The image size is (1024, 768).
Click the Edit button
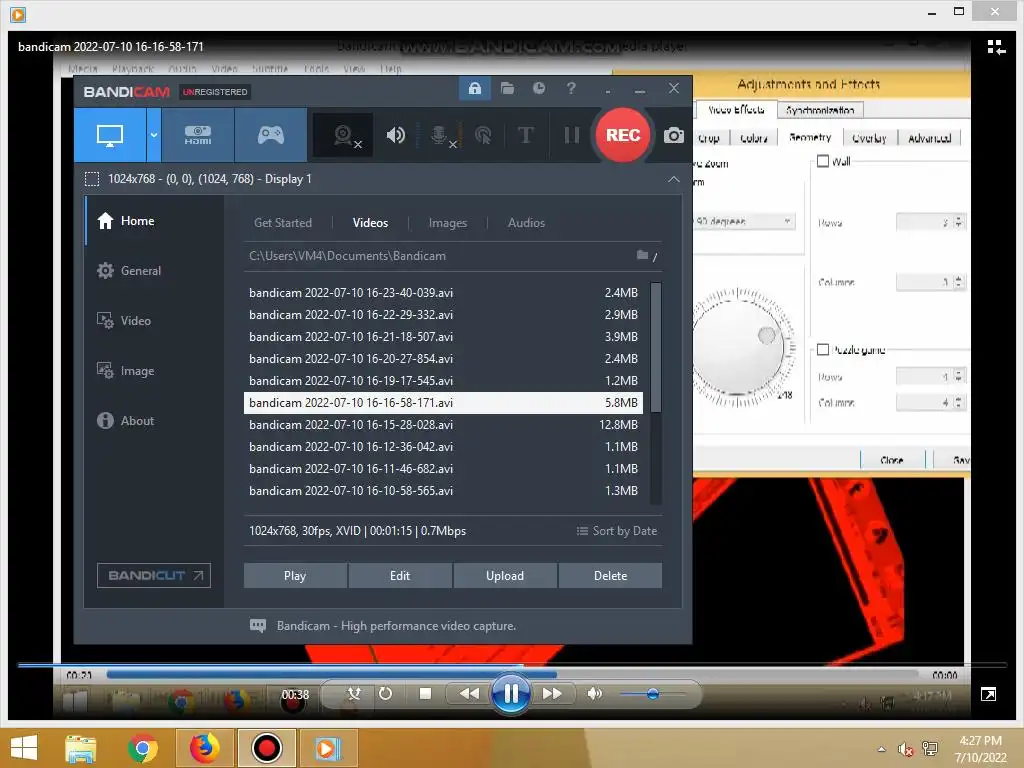coord(400,575)
